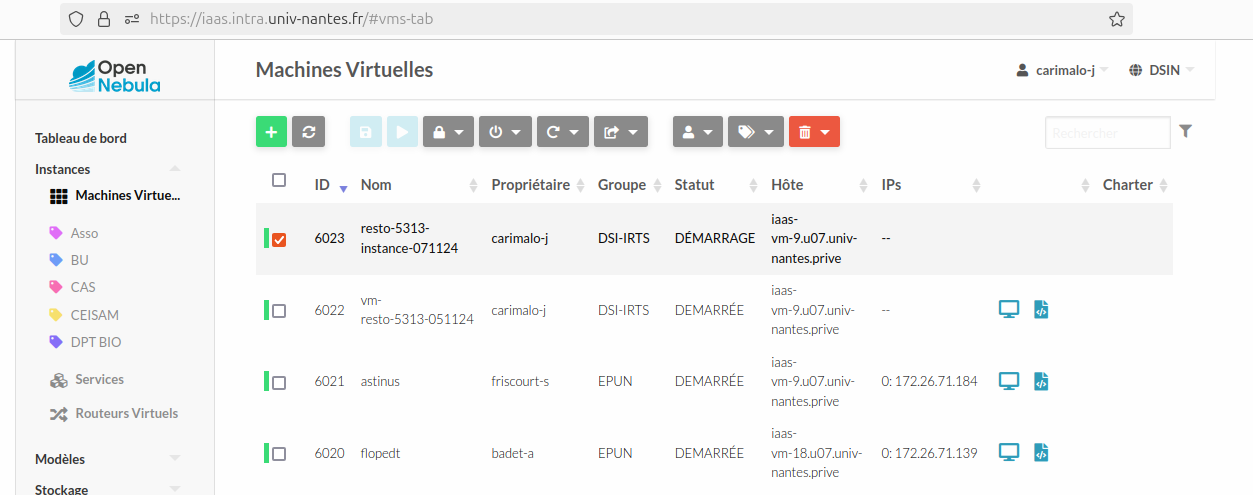Click the filter funnel icon
This screenshot has width=1253, height=495.
pos(1186,131)
